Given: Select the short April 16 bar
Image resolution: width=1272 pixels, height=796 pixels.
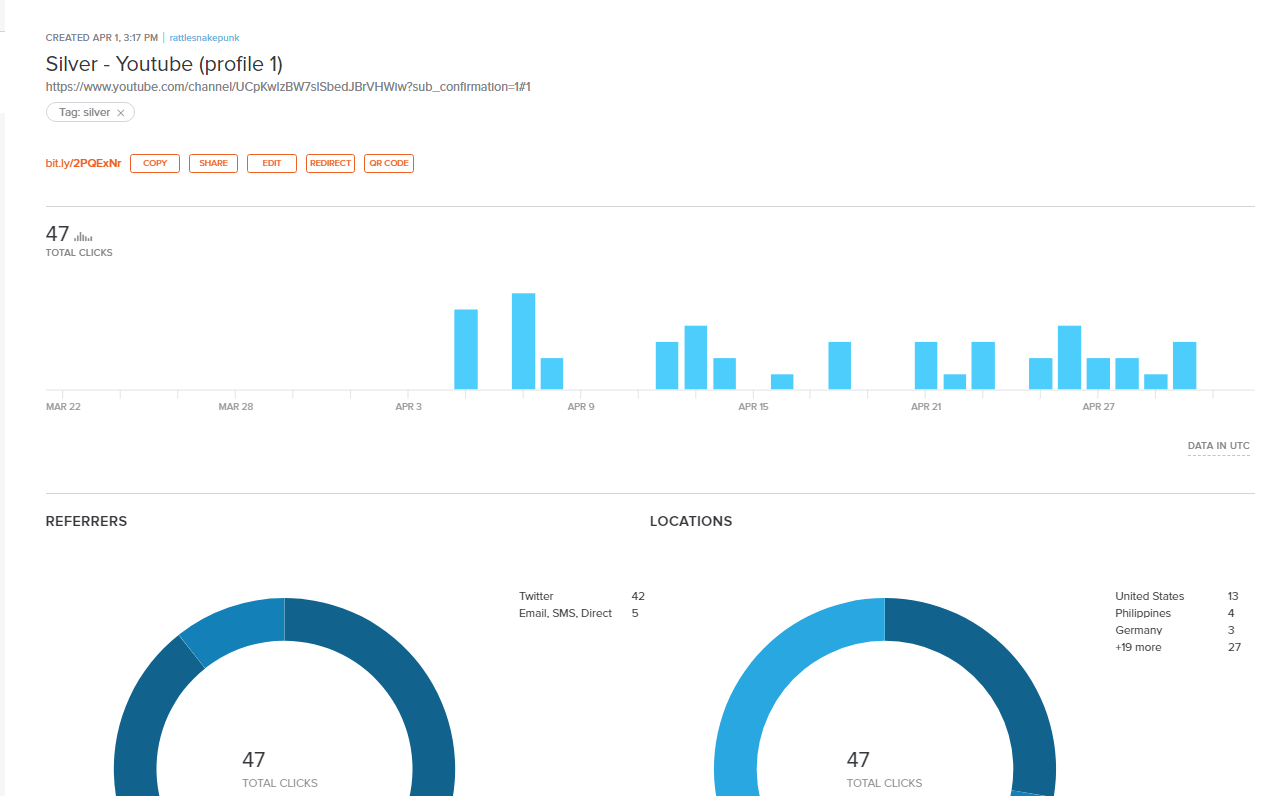Looking at the screenshot, I should (782, 381).
